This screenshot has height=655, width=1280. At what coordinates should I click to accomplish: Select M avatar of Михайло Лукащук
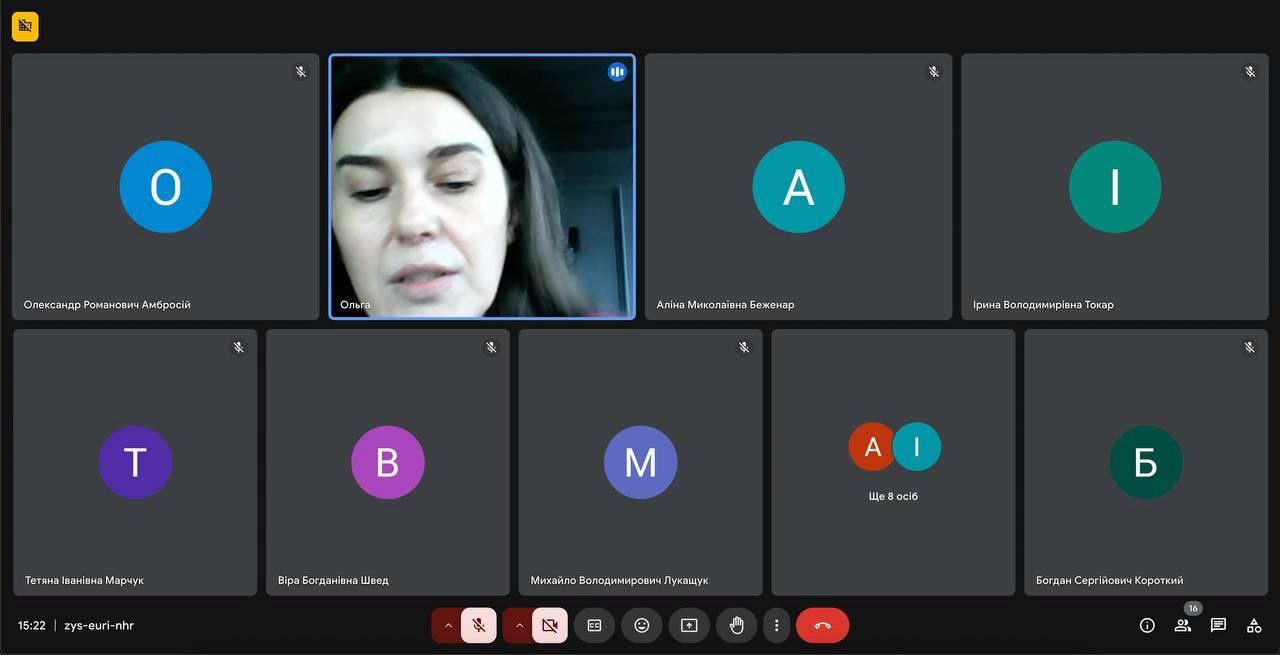click(640, 462)
